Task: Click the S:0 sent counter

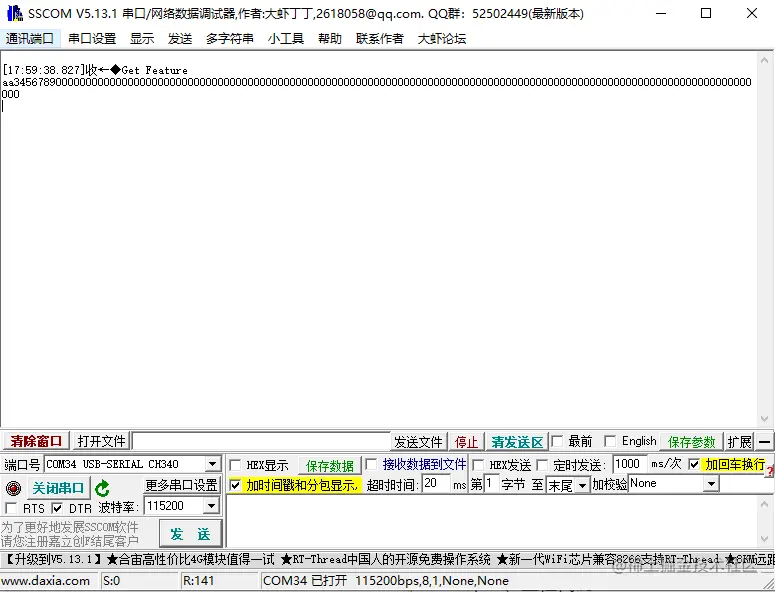Action: point(112,581)
